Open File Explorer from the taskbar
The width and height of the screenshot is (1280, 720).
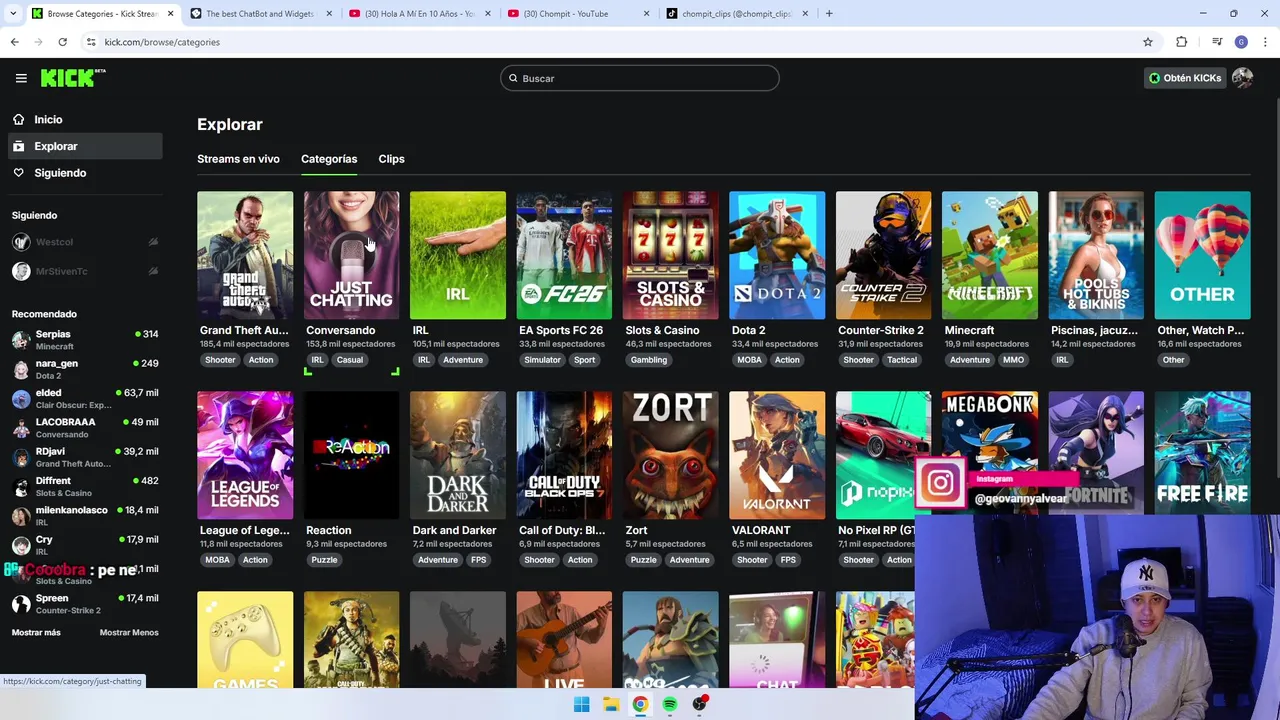coord(610,704)
